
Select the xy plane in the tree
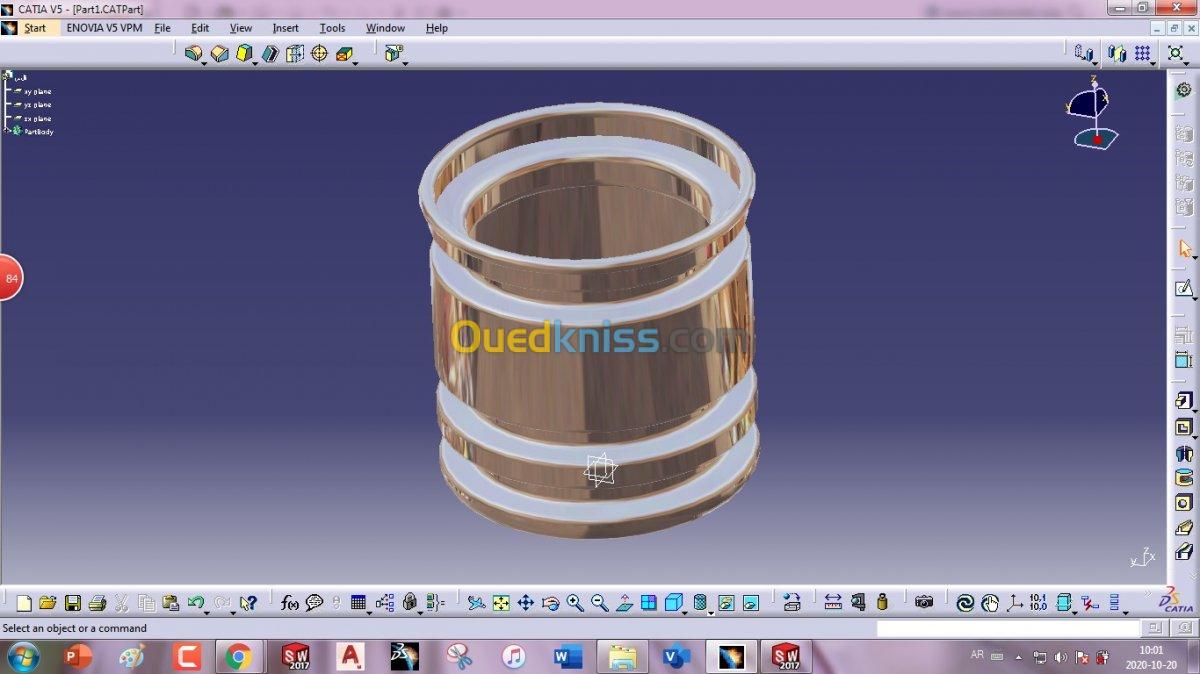37,91
